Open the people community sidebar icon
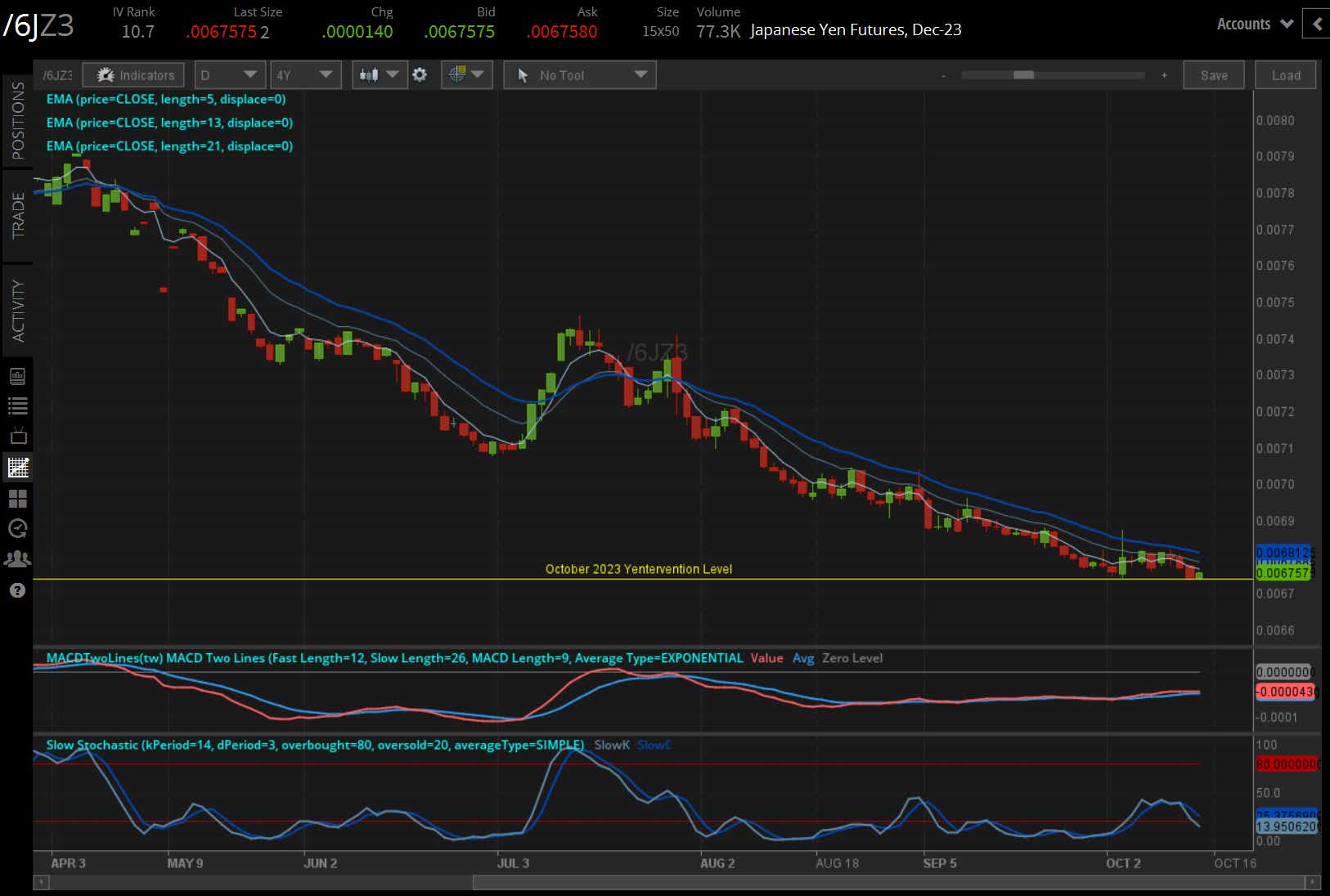Screen dimensions: 1330x896 click(17, 559)
